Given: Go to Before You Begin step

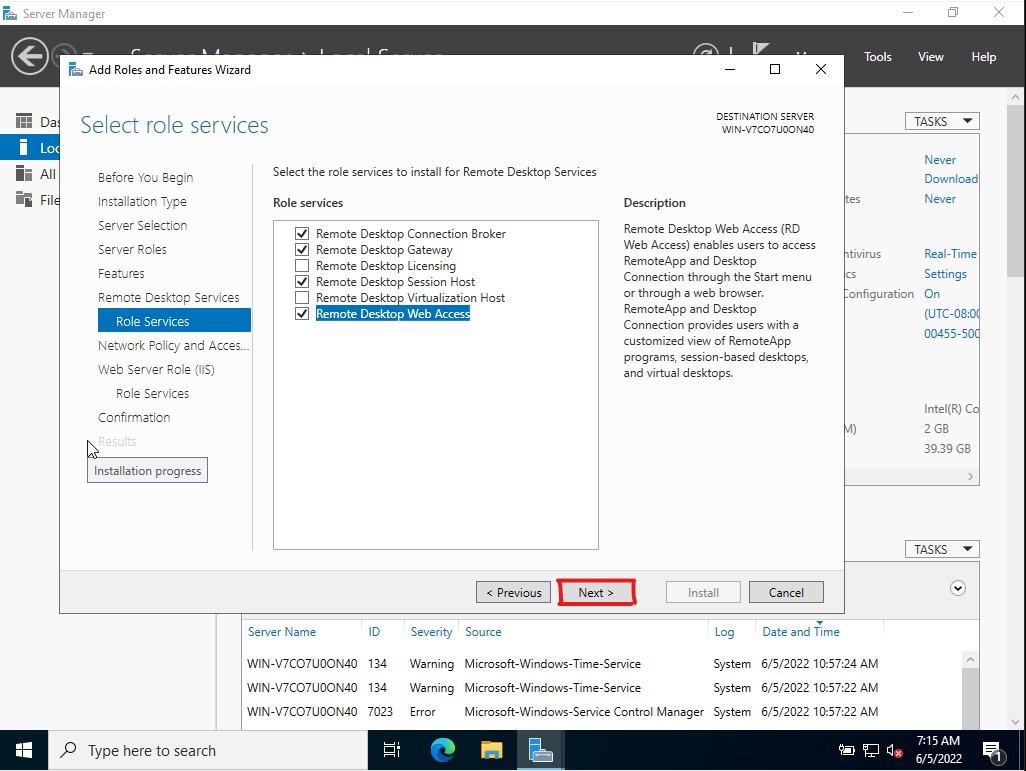Looking at the screenshot, I should (x=145, y=177).
